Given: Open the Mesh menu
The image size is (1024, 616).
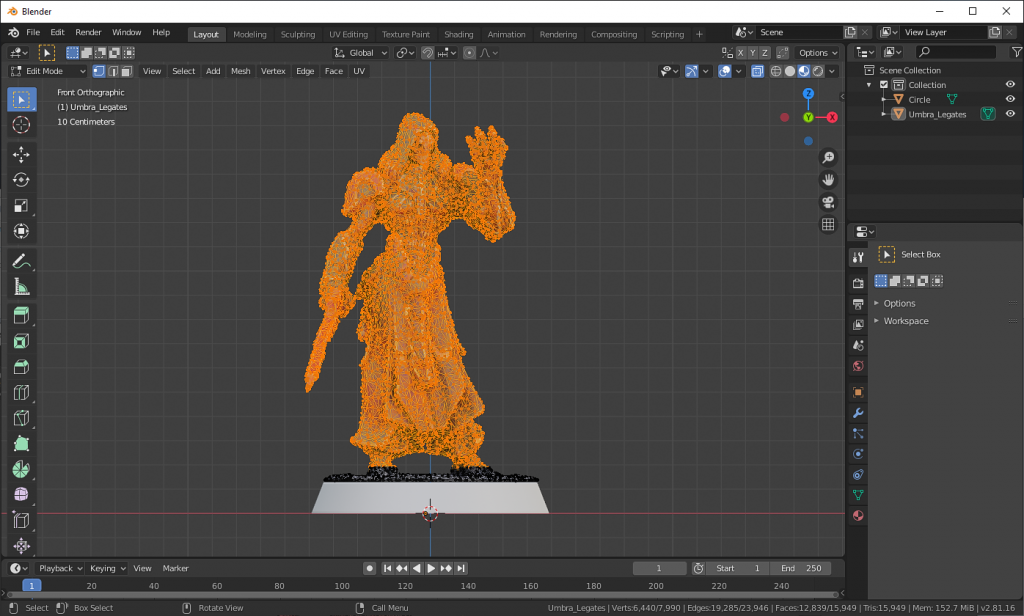Looking at the screenshot, I should click(239, 71).
